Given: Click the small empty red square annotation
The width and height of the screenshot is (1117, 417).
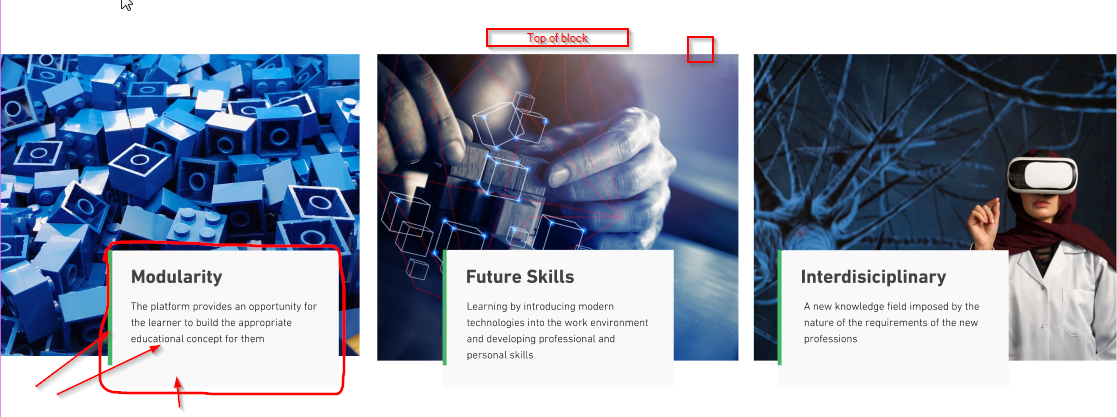Looking at the screenshot, I should (x=700, y=49).
